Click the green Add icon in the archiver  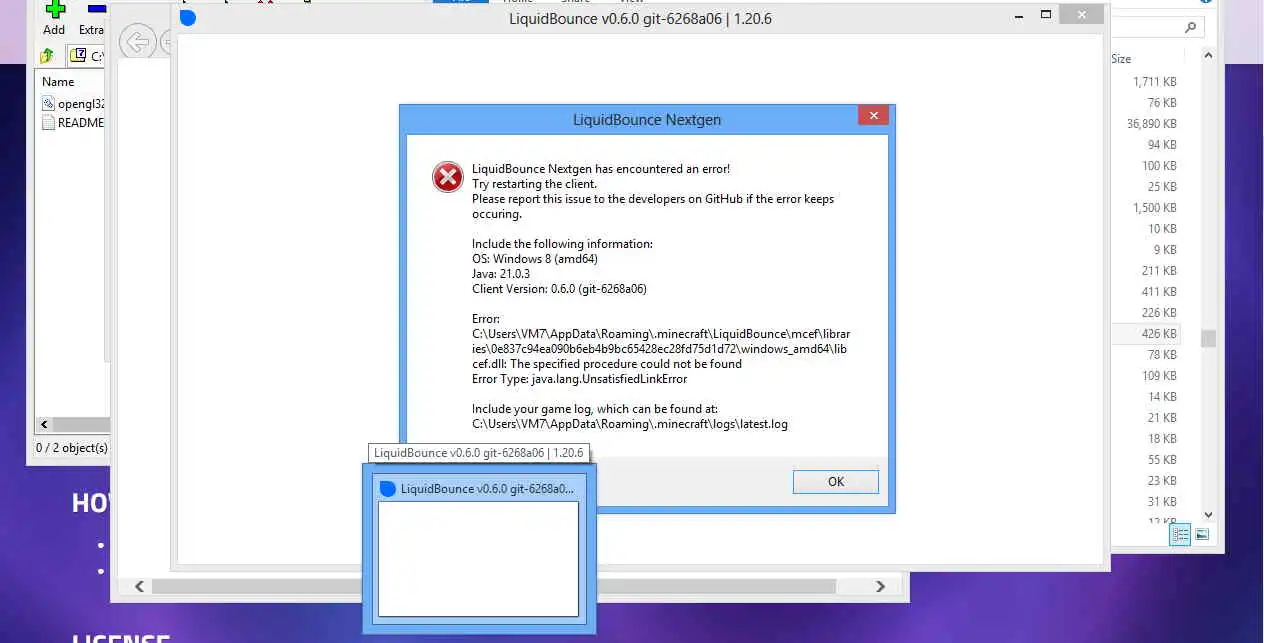click(x=55, y=9)
